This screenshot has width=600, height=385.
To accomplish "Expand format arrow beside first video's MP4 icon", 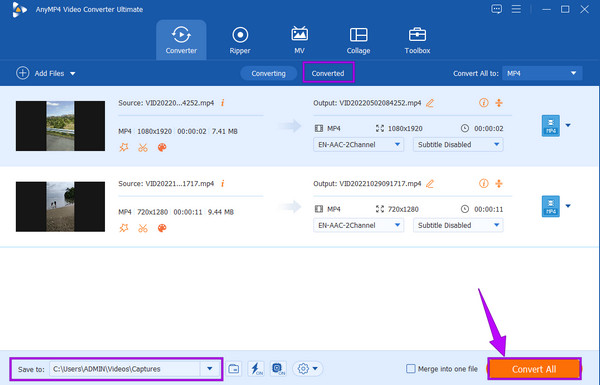I will (x=568, y=125).
